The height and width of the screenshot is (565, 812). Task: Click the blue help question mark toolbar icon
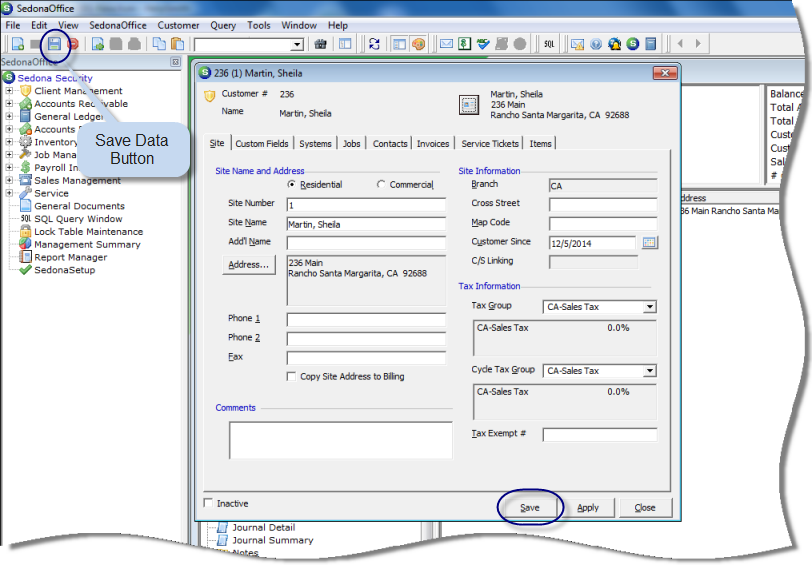(x=596, y=44)
